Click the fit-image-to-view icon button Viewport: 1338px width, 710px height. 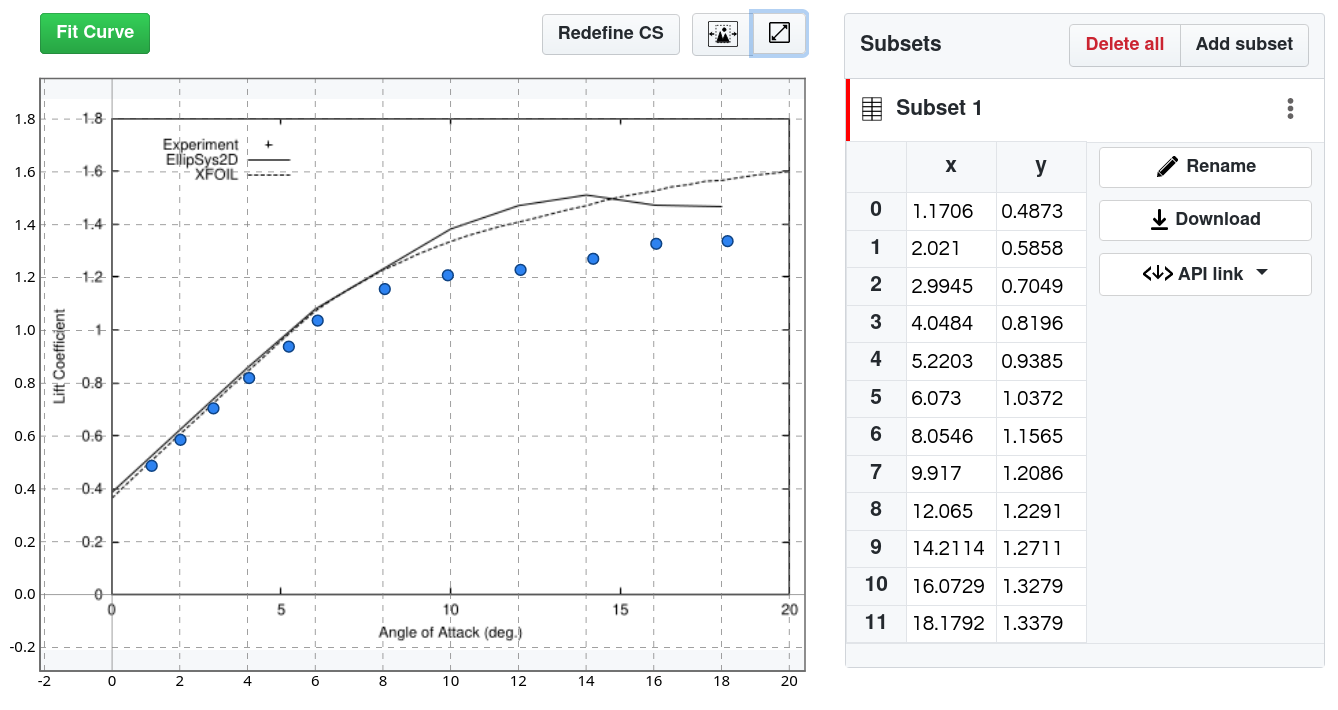pos(721,34)
